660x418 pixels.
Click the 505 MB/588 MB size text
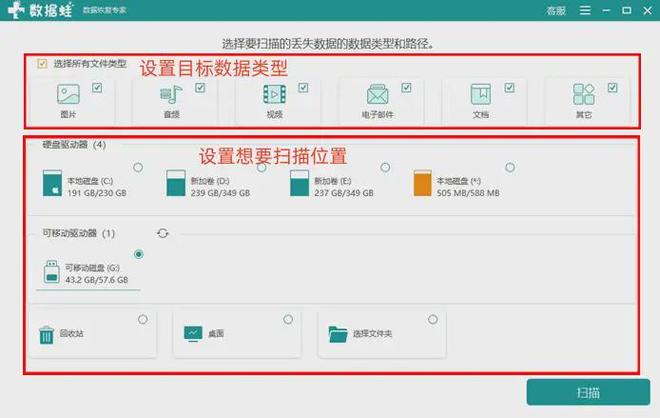tap(468, 193)
